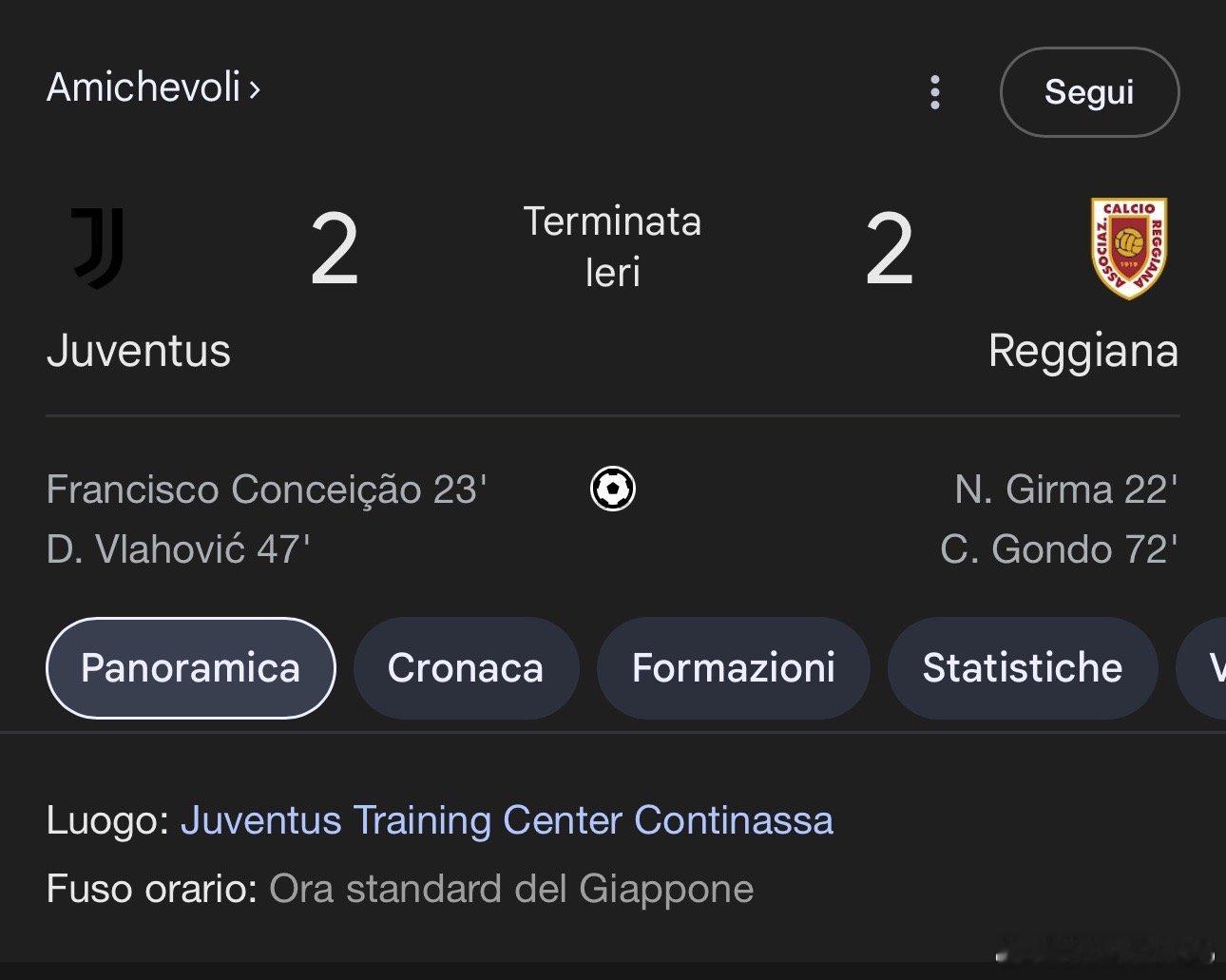1226x980 pixels.
Task: Select the Panoramica tab
Action: click(x=190, y=667)
